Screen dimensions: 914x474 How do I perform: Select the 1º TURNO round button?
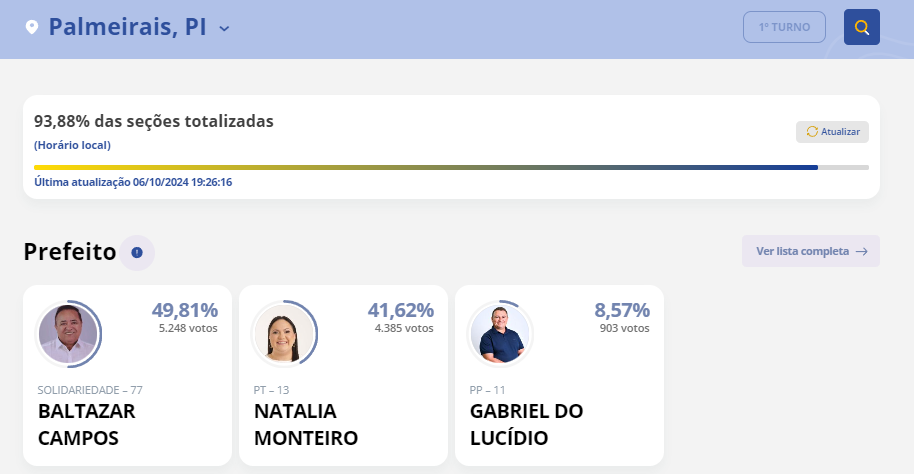point(784,27)
